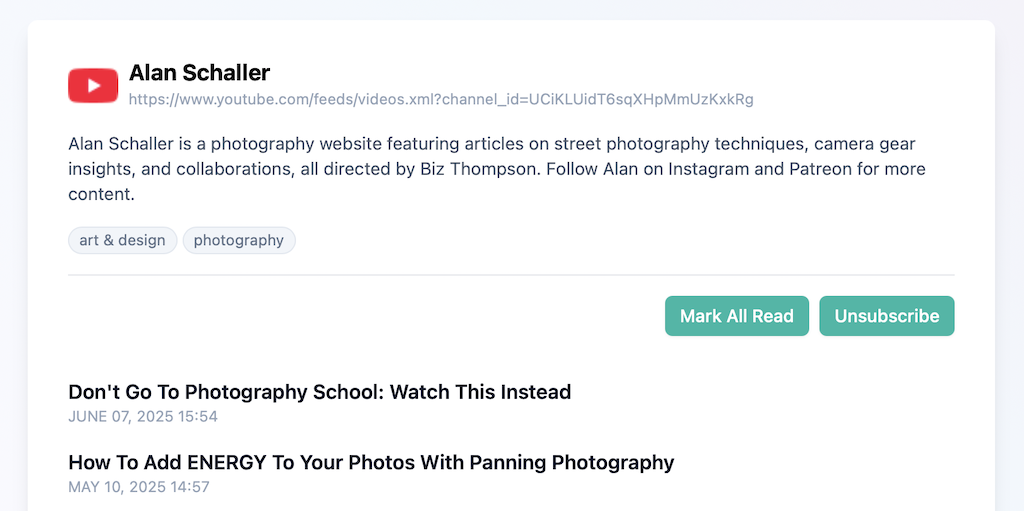The width and height of the screenshot is (1024, 511).
Task: Click the word content ending the description
Action: click(99, 194)
